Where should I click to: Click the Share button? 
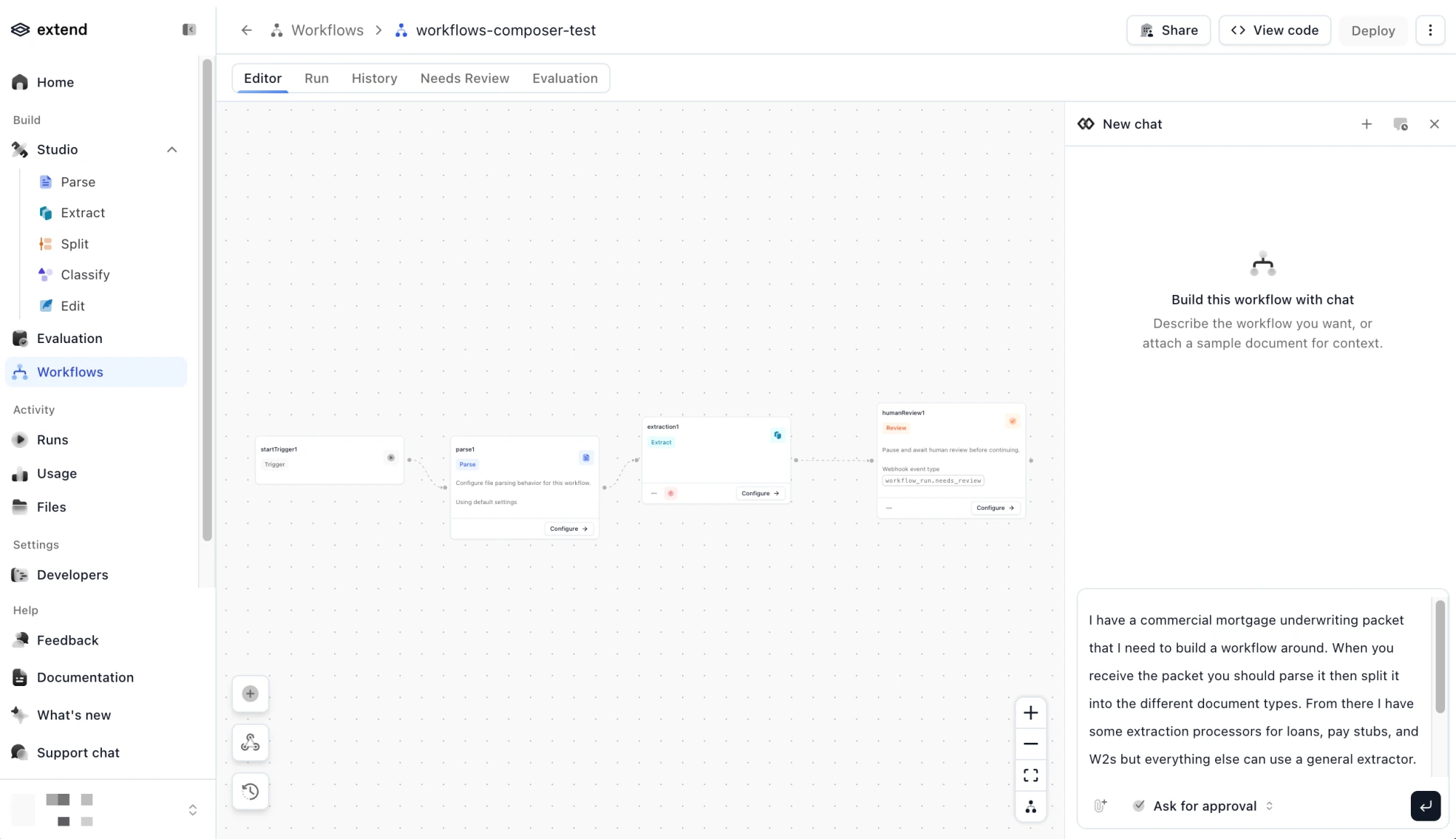coord(1168,31)
